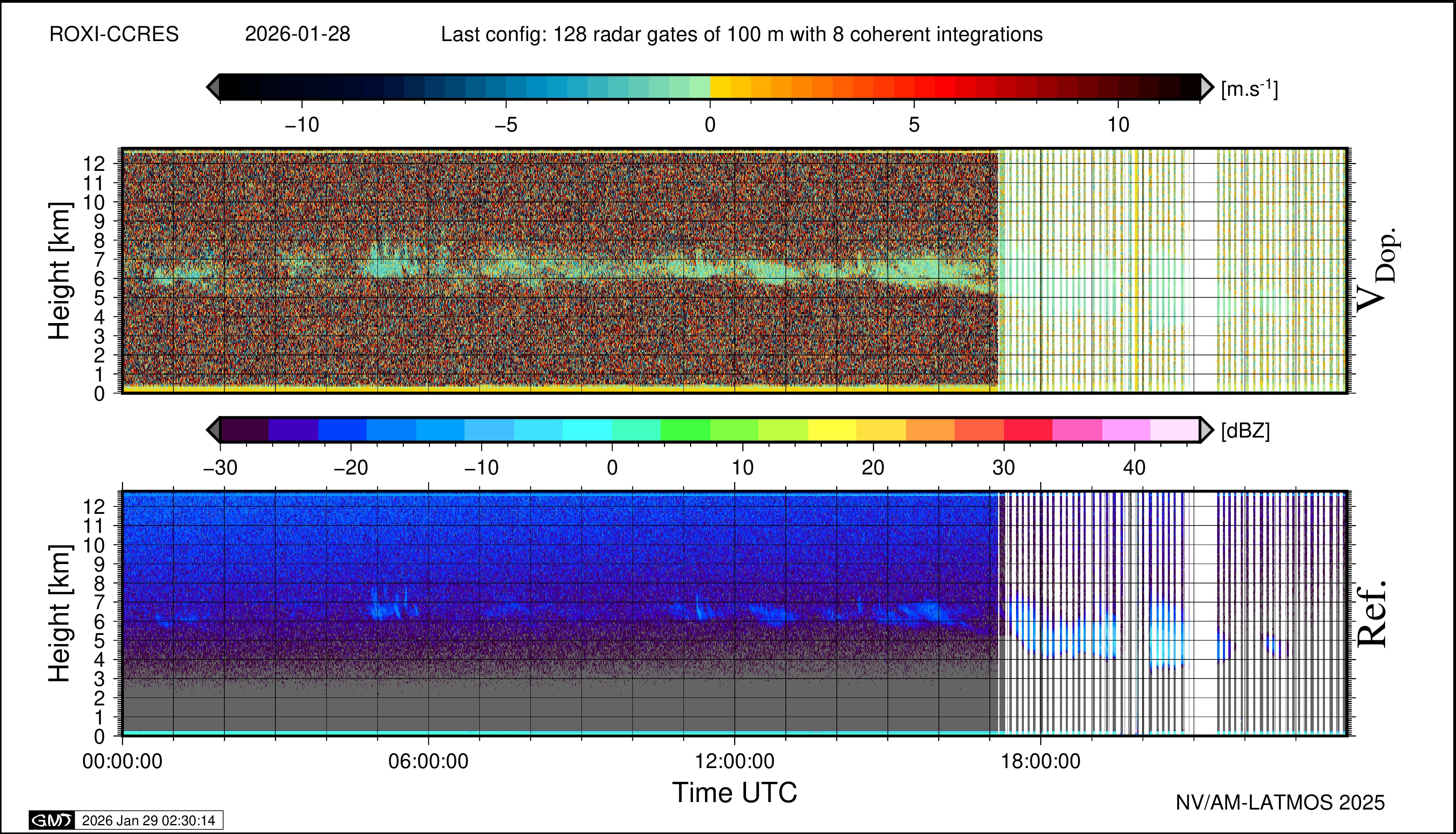Click the green swatch on dBZ colorbar
This screenshot has width=1456, height=834.
coord(685,430)
